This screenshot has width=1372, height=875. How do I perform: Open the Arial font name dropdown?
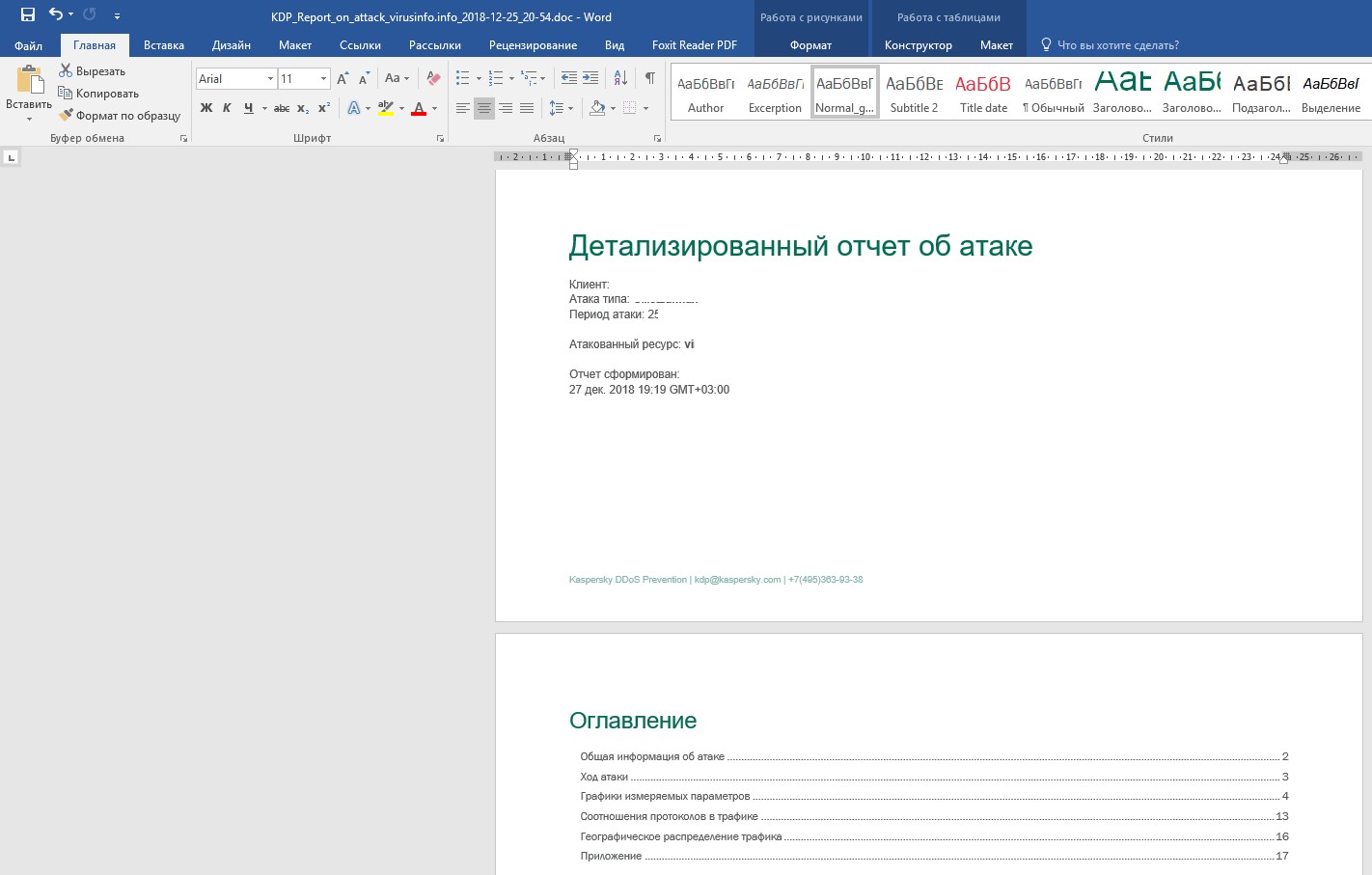point(270,79)
